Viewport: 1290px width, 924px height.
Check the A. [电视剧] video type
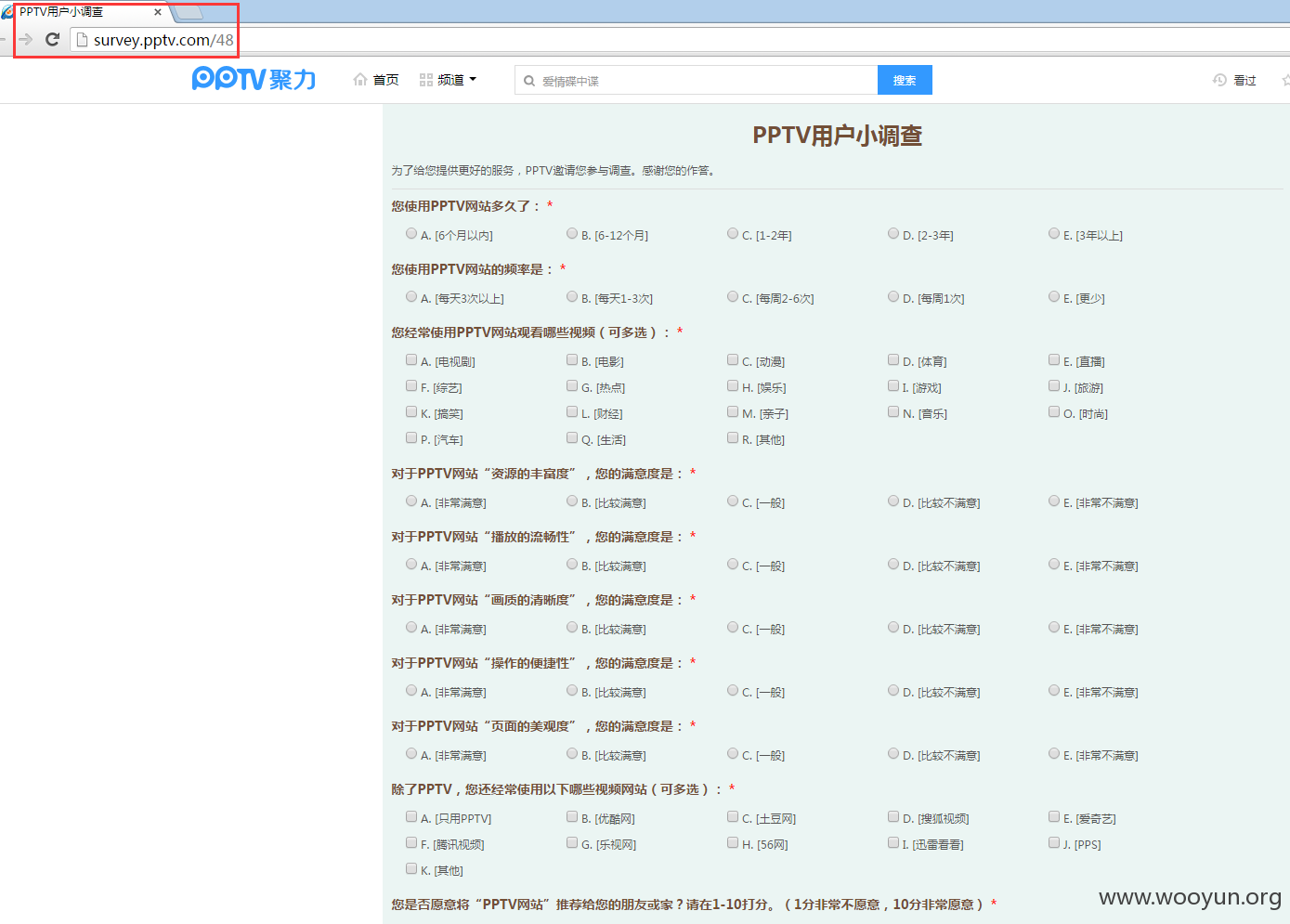(x=411, y=360)
